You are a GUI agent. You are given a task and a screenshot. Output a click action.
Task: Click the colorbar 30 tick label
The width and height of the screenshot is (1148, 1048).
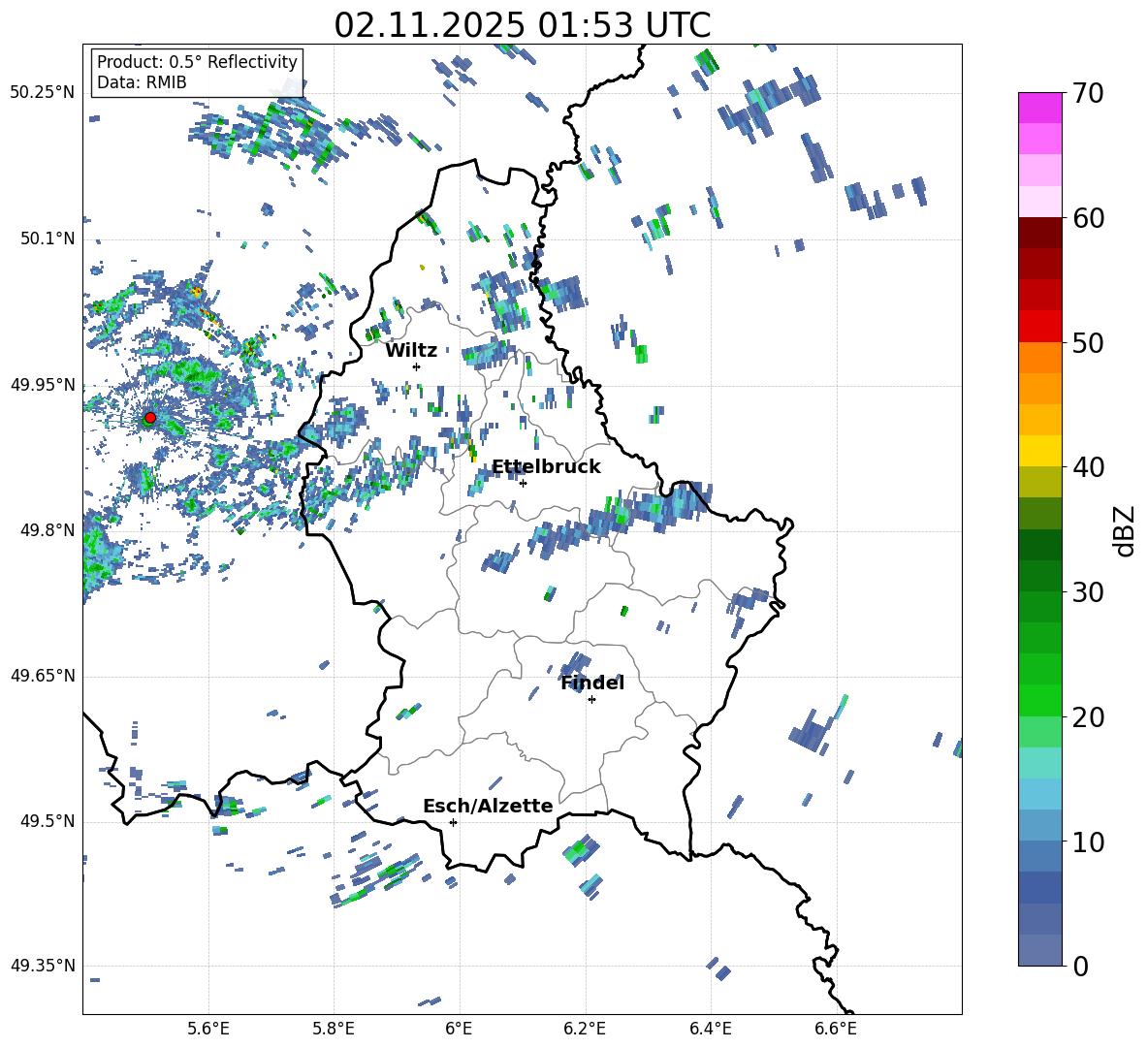pos(1087,592)
